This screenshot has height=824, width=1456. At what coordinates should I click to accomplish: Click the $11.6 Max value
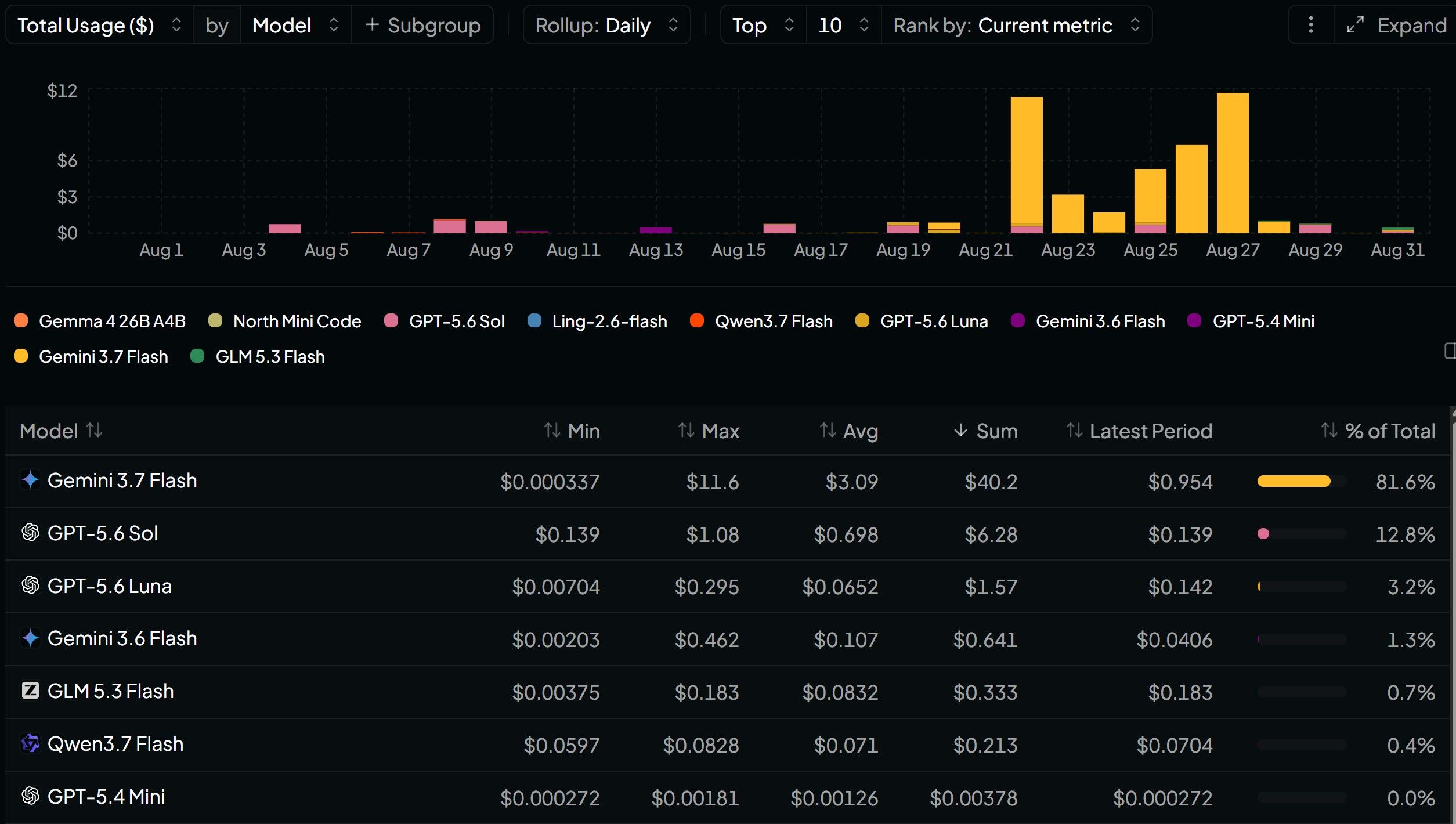pos(713,482)
